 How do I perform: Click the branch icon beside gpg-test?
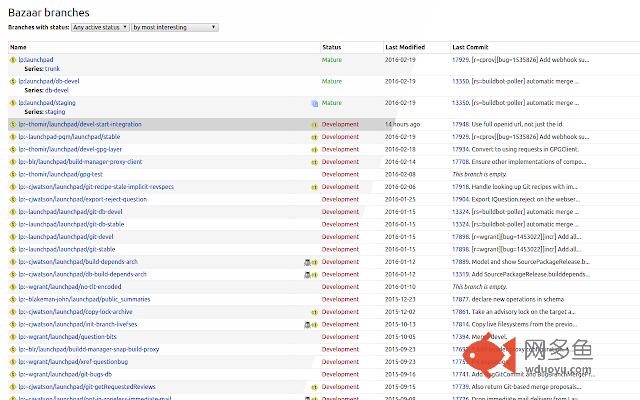point(13,174)
